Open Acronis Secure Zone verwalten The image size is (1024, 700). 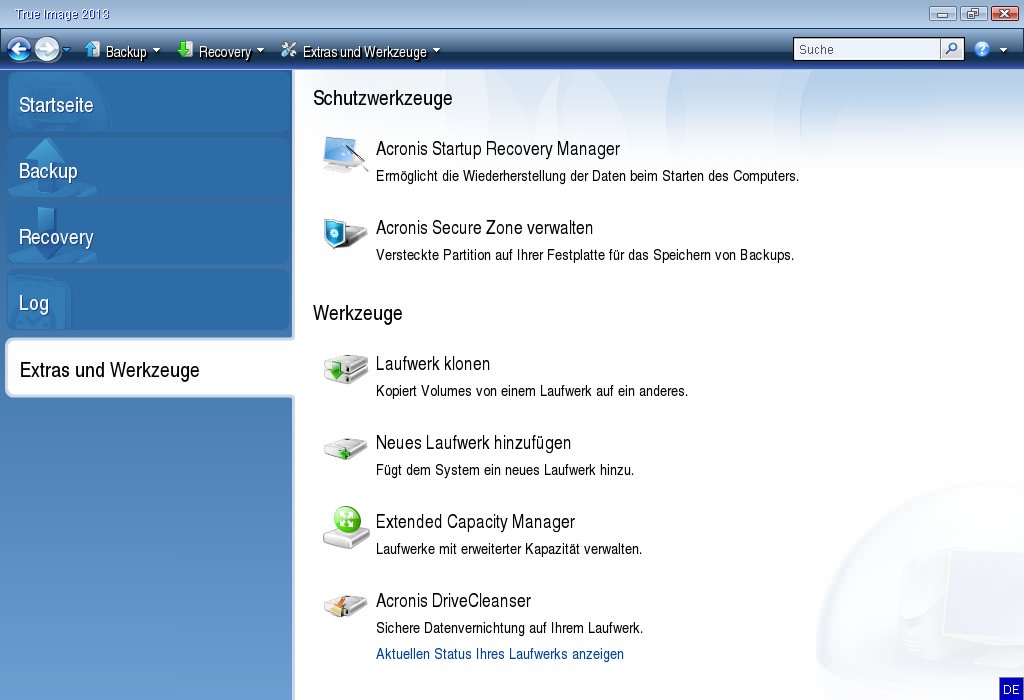point(484,227)
